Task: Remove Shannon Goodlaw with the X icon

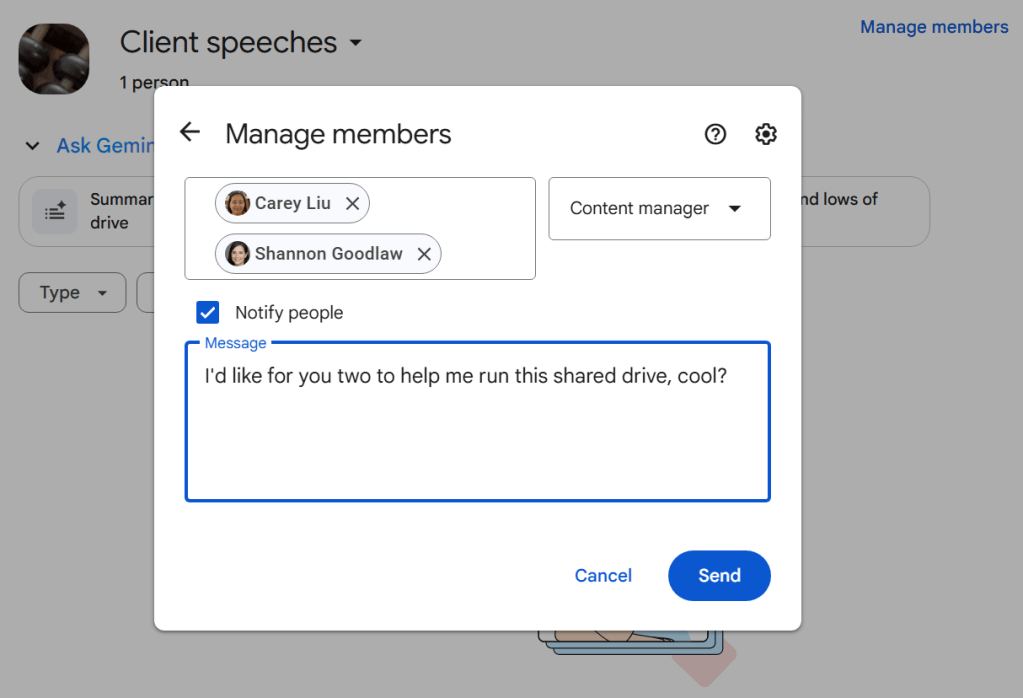Action: click(424, 253)
